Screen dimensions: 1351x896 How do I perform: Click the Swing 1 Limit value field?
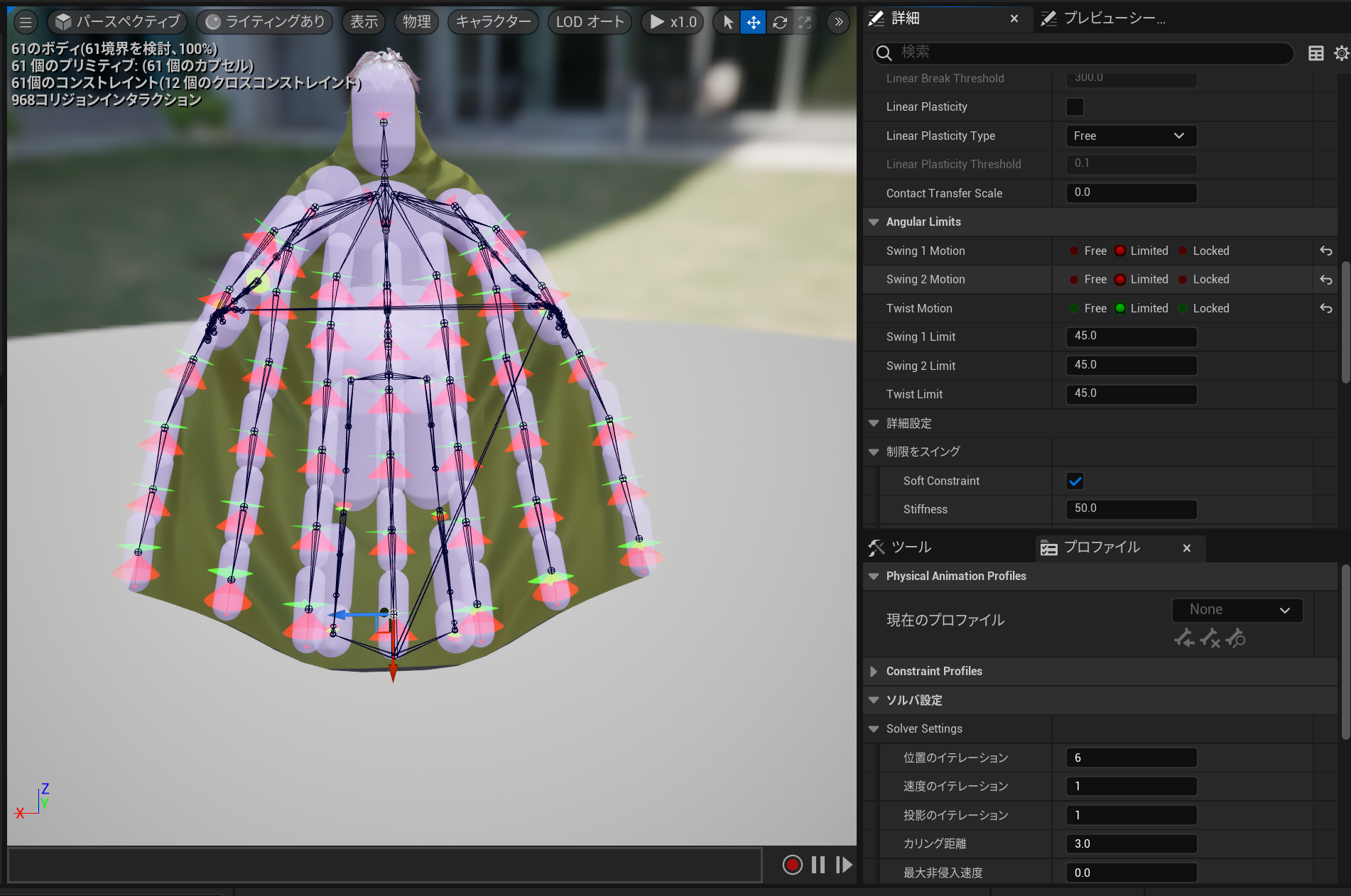(1131, 337)
